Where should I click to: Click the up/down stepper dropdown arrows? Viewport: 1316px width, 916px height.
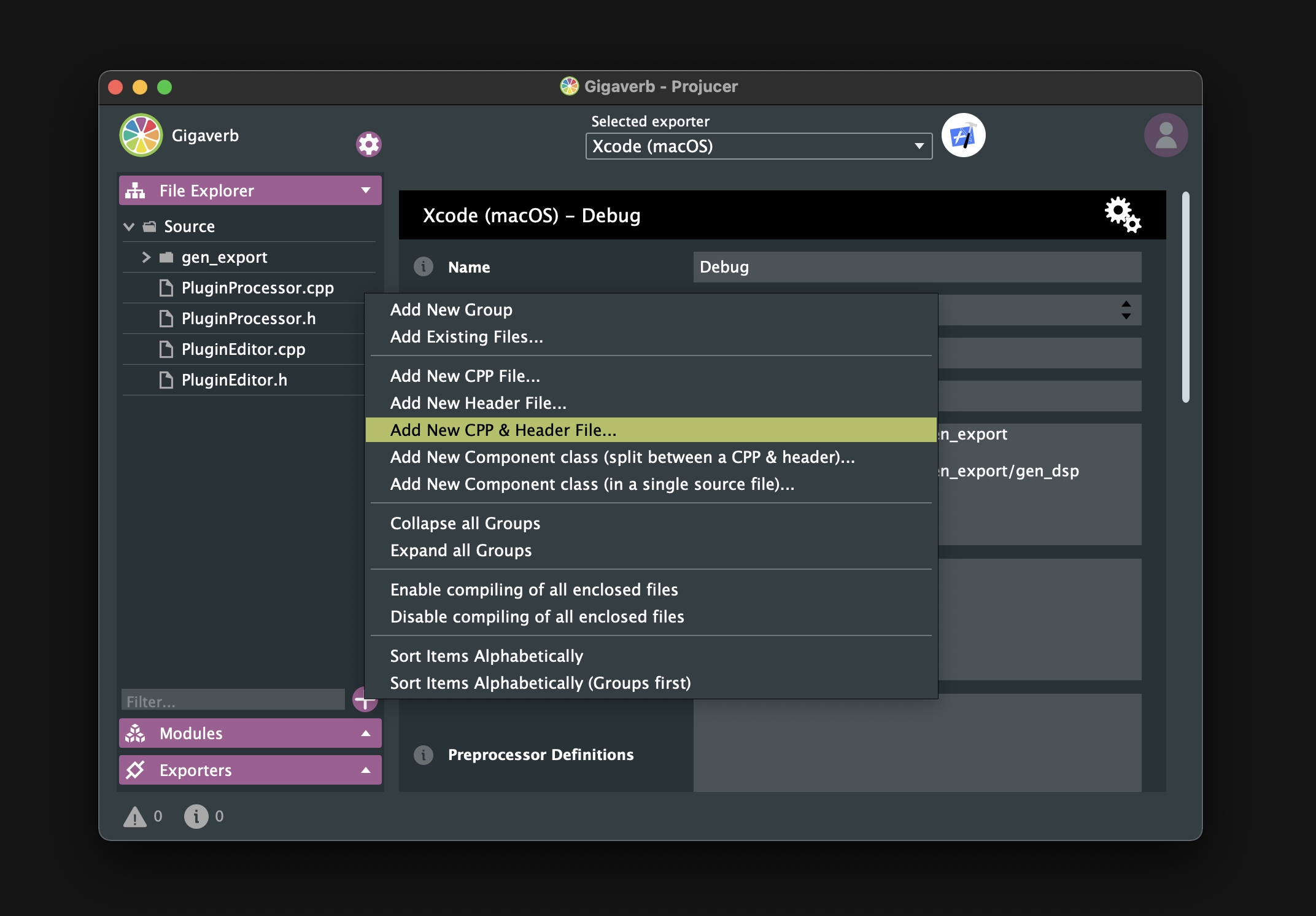click(x=1126, y=310)
